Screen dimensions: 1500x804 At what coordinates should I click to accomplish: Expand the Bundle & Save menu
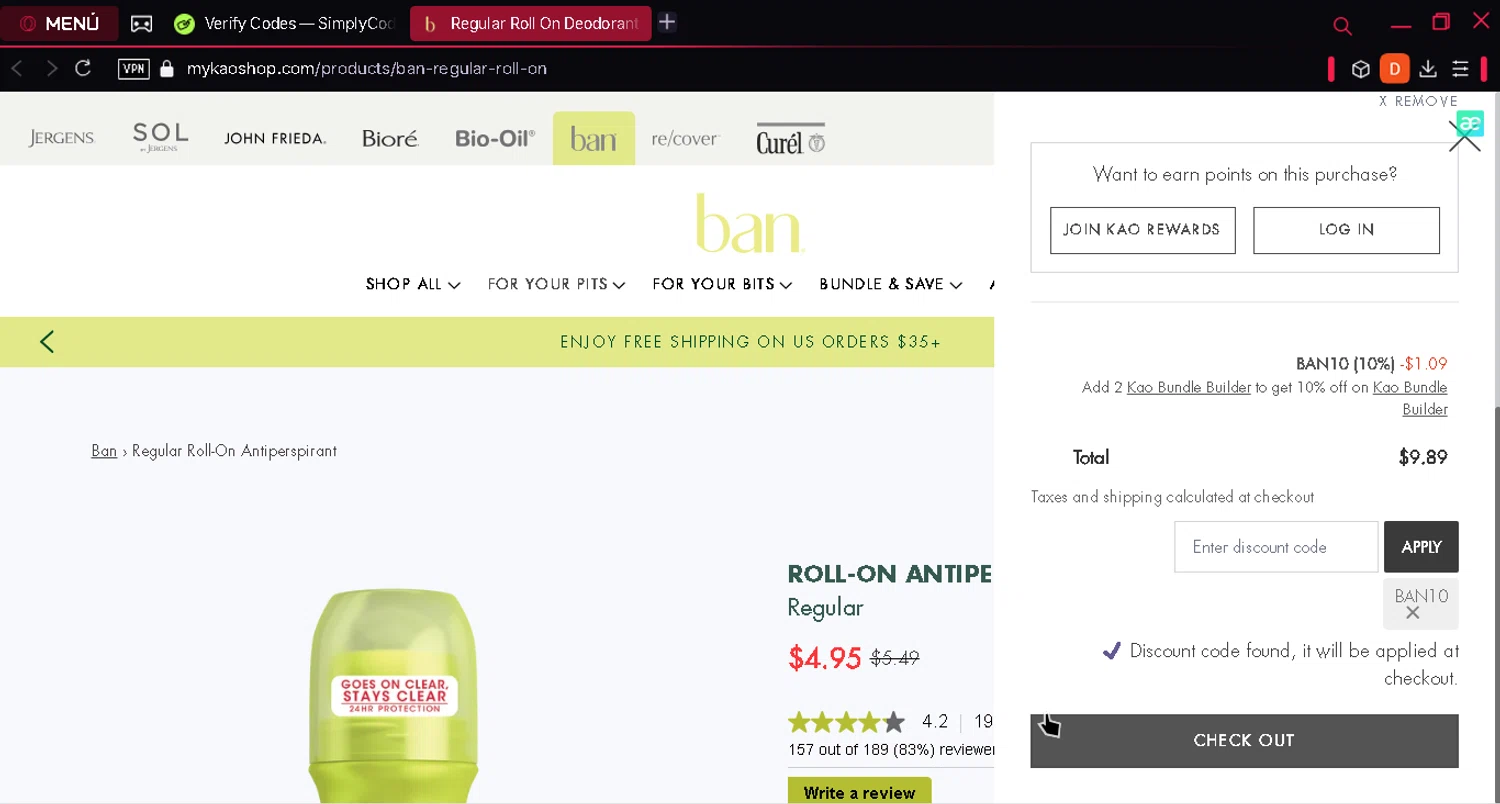pos(890,284)
